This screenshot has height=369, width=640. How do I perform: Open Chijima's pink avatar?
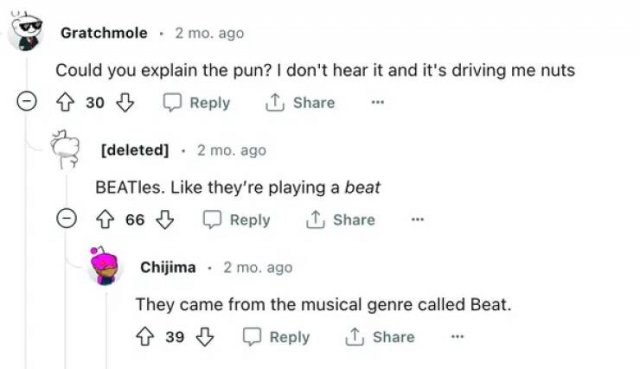point(104,266)
